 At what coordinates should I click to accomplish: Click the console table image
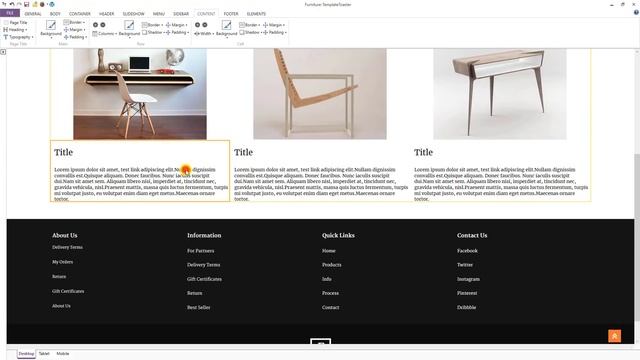500,94
